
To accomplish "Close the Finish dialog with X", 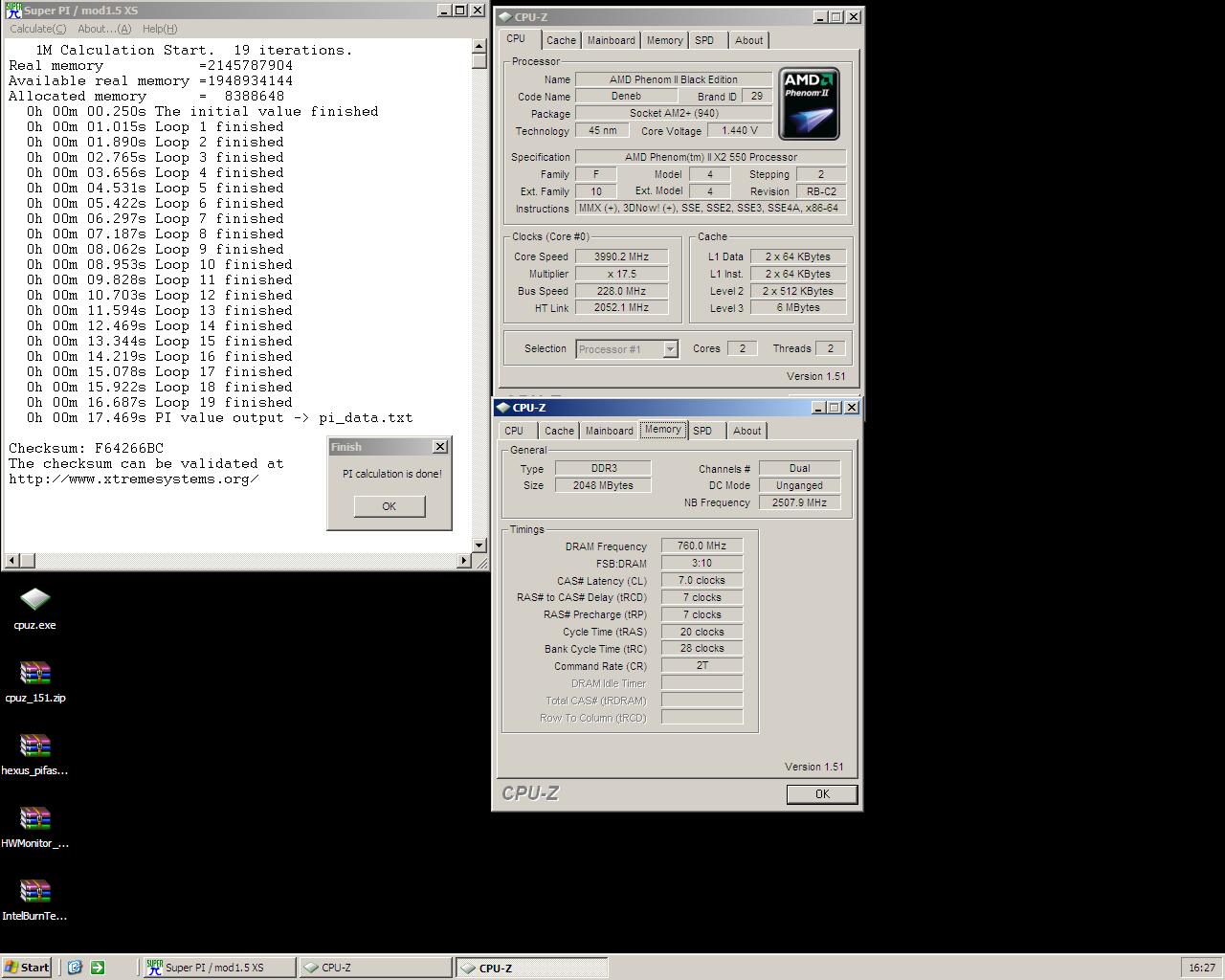I will coord(440,447).
